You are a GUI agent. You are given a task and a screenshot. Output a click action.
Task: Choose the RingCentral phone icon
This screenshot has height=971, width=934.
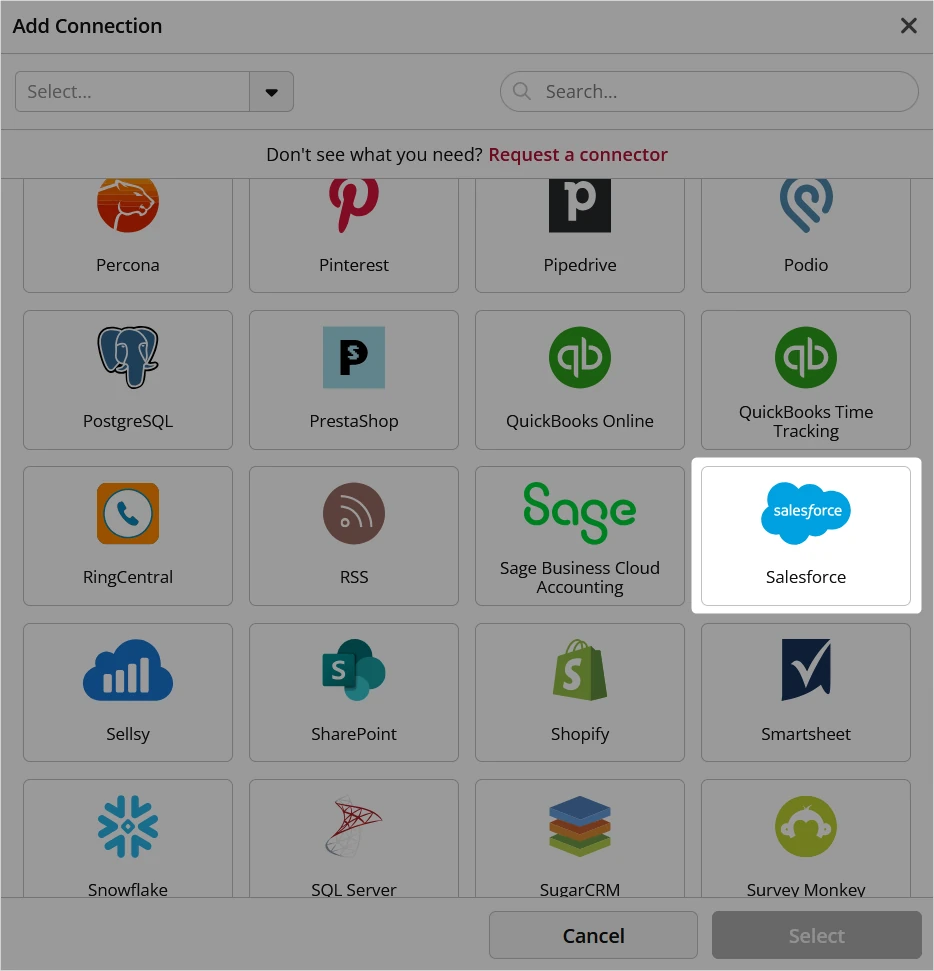(128, 513)
